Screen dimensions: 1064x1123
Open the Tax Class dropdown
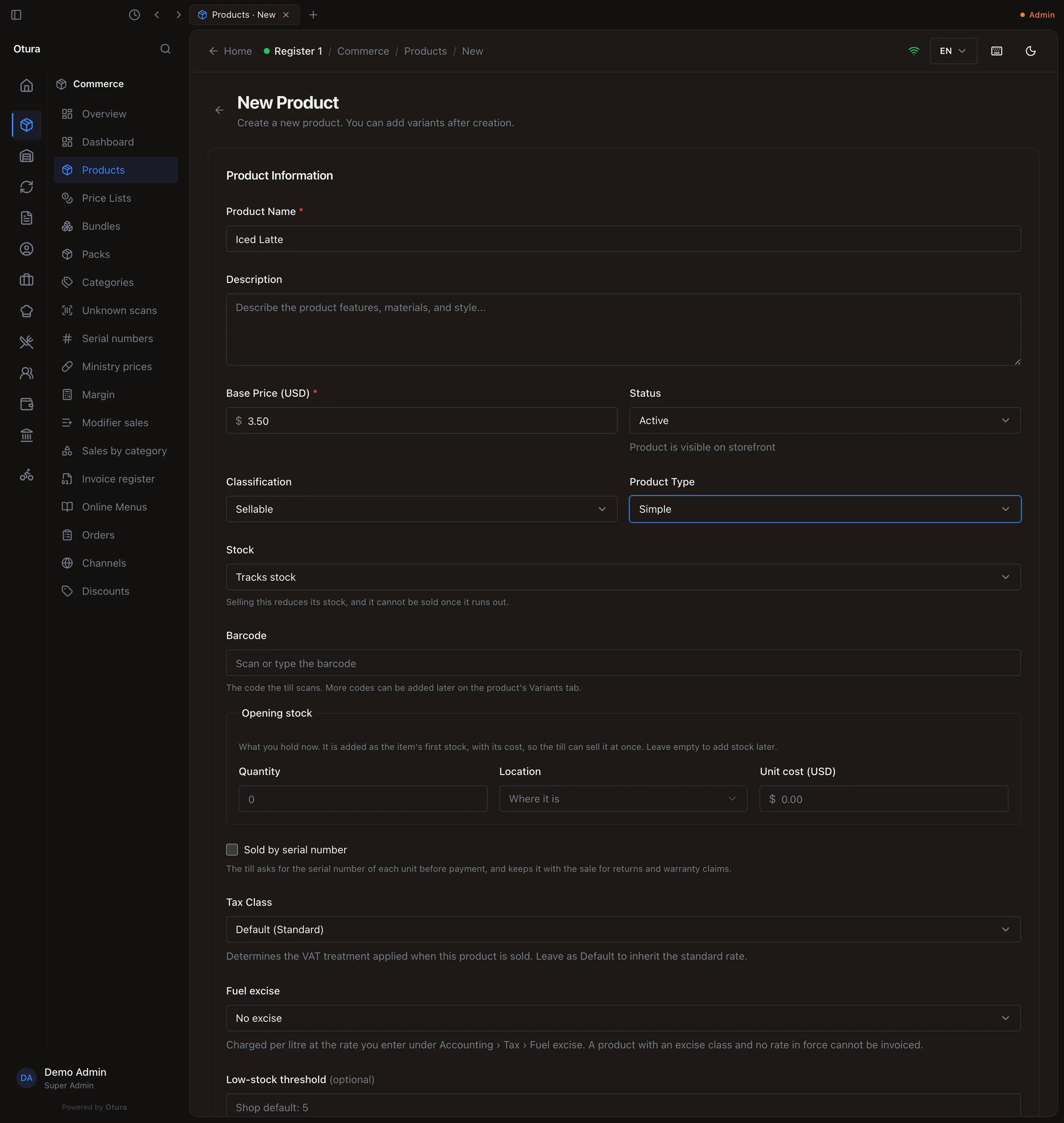pos(623,929)
